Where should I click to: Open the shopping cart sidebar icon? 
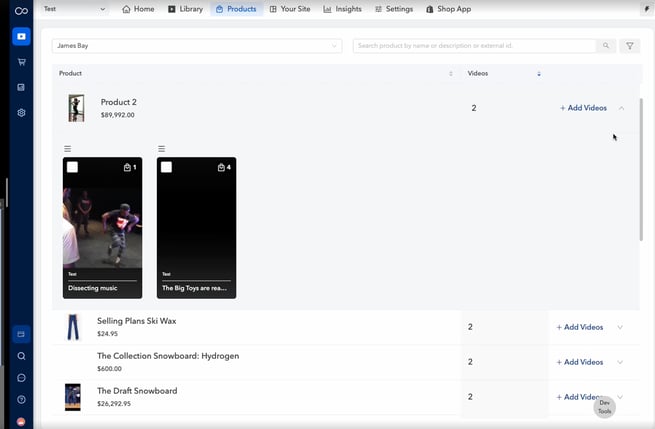(x=21, y=62)
